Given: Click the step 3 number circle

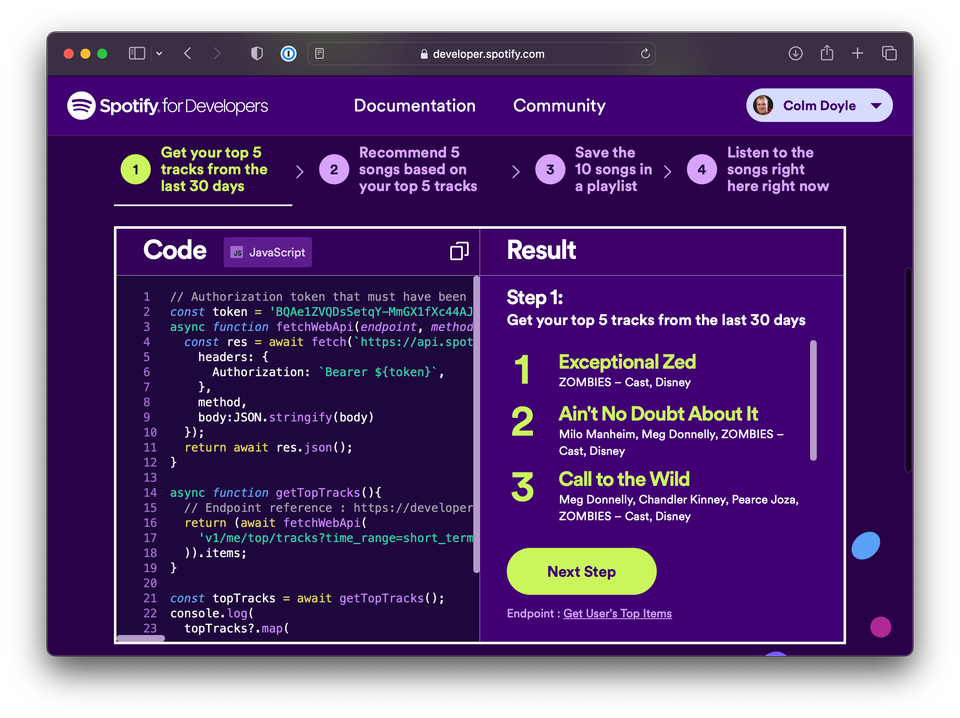Looking at the screenshot, I should point(550,170).
